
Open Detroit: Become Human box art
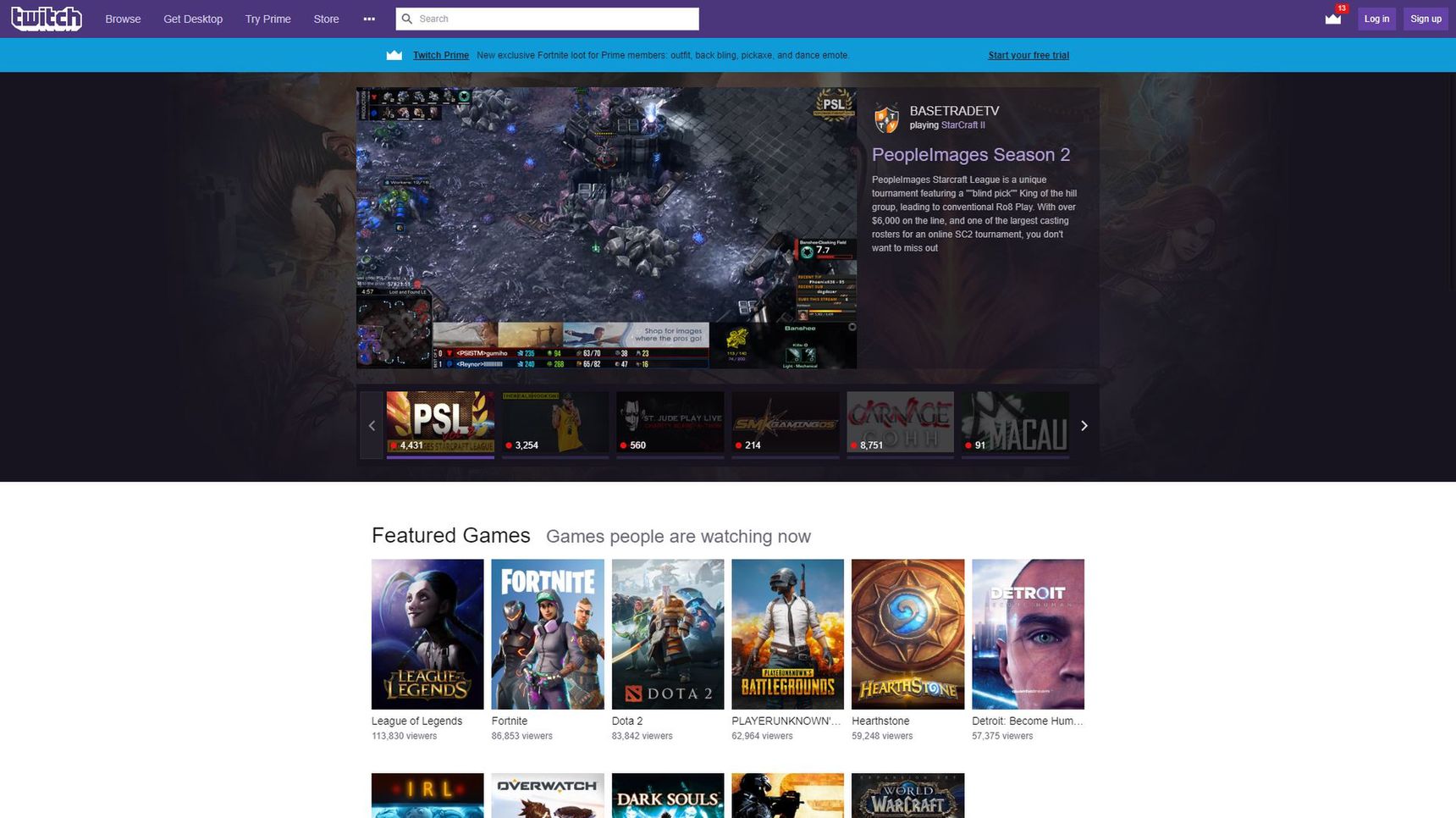(1028, 634)
